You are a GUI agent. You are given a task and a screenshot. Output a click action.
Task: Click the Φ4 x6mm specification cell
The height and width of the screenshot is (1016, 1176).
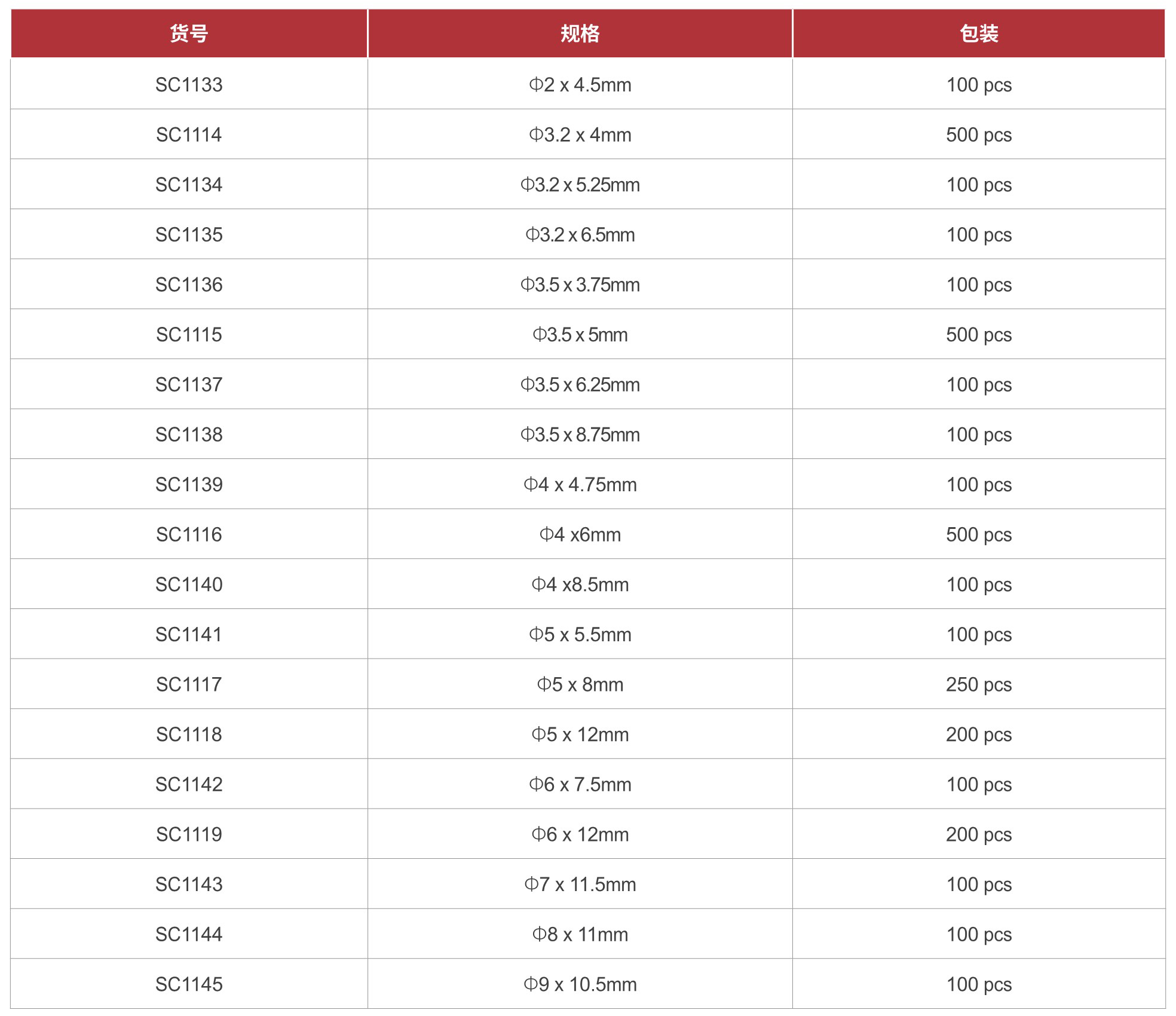(580, 535)
